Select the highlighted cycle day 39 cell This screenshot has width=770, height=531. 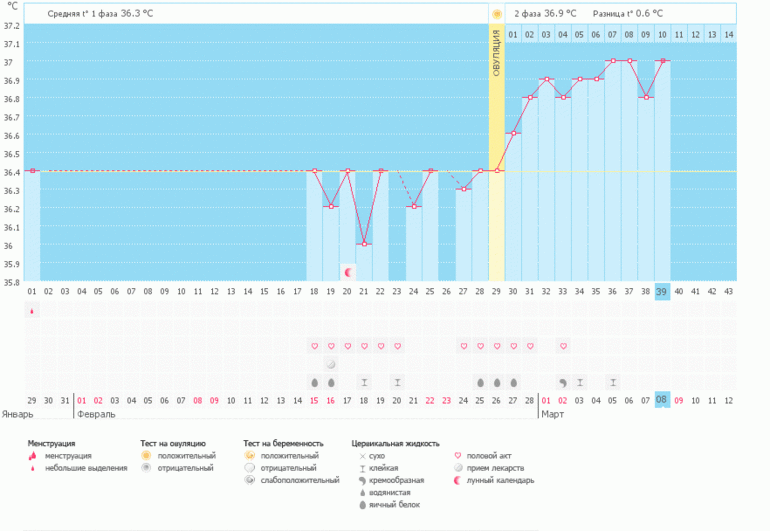[x=662, y=291]
